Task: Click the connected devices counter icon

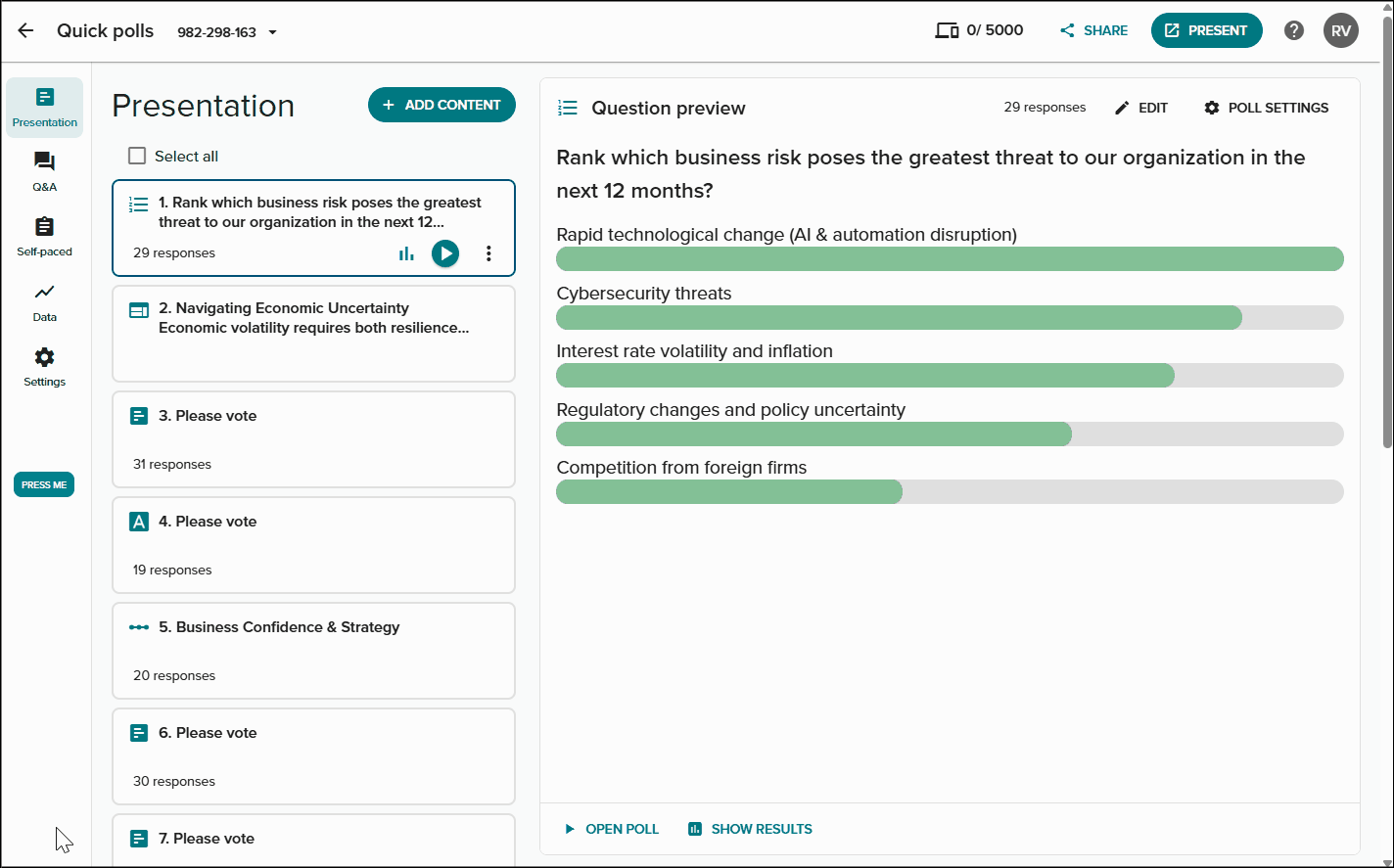Action: [x=947, y=30]
